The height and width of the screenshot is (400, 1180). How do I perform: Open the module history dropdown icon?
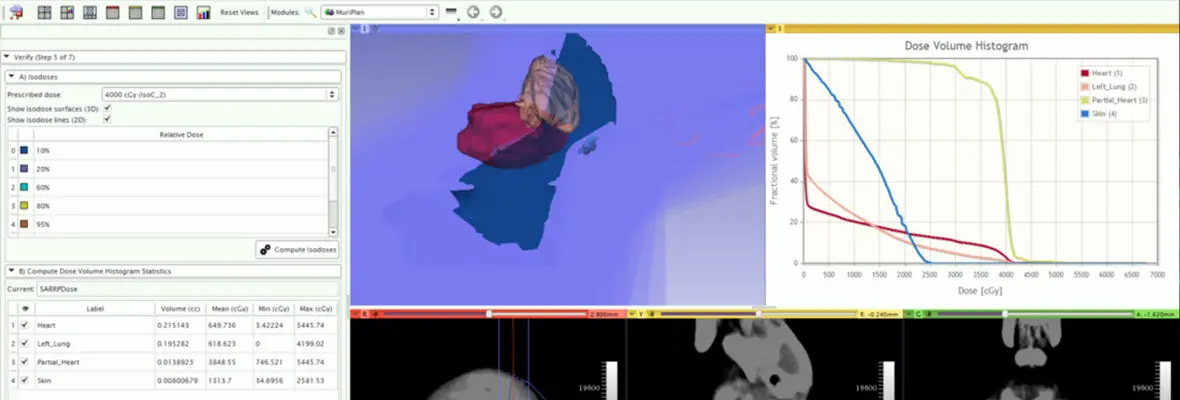(452, 13)
